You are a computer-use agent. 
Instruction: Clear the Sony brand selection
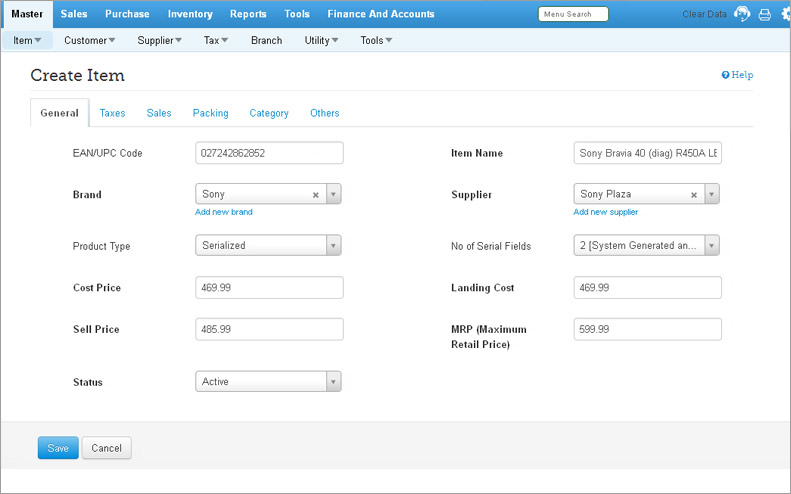click(316, 195)
